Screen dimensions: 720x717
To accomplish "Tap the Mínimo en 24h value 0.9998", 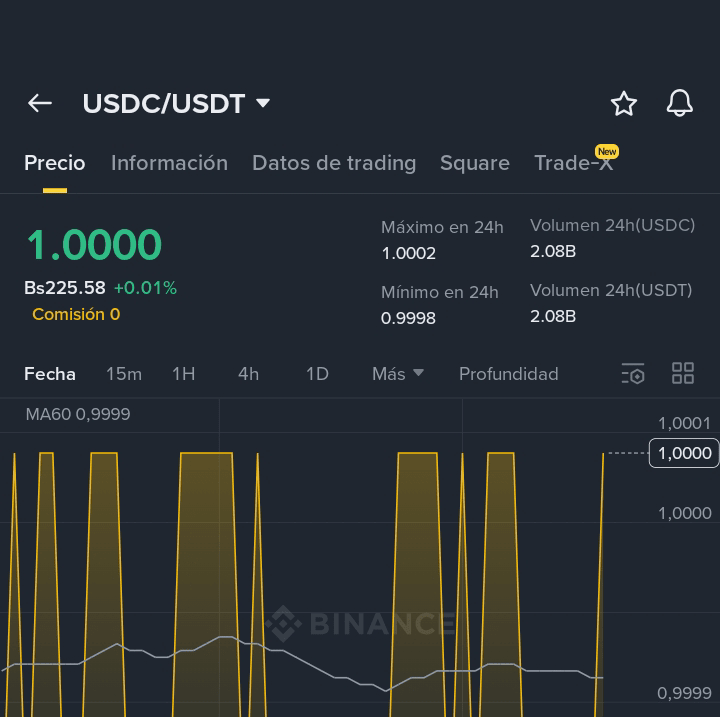I will click(408, 318).
